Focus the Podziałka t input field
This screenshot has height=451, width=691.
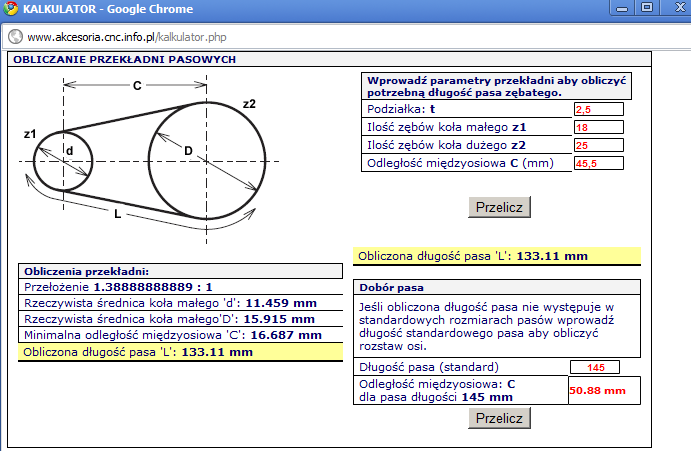pyautogui.click(x=598, y=109)
